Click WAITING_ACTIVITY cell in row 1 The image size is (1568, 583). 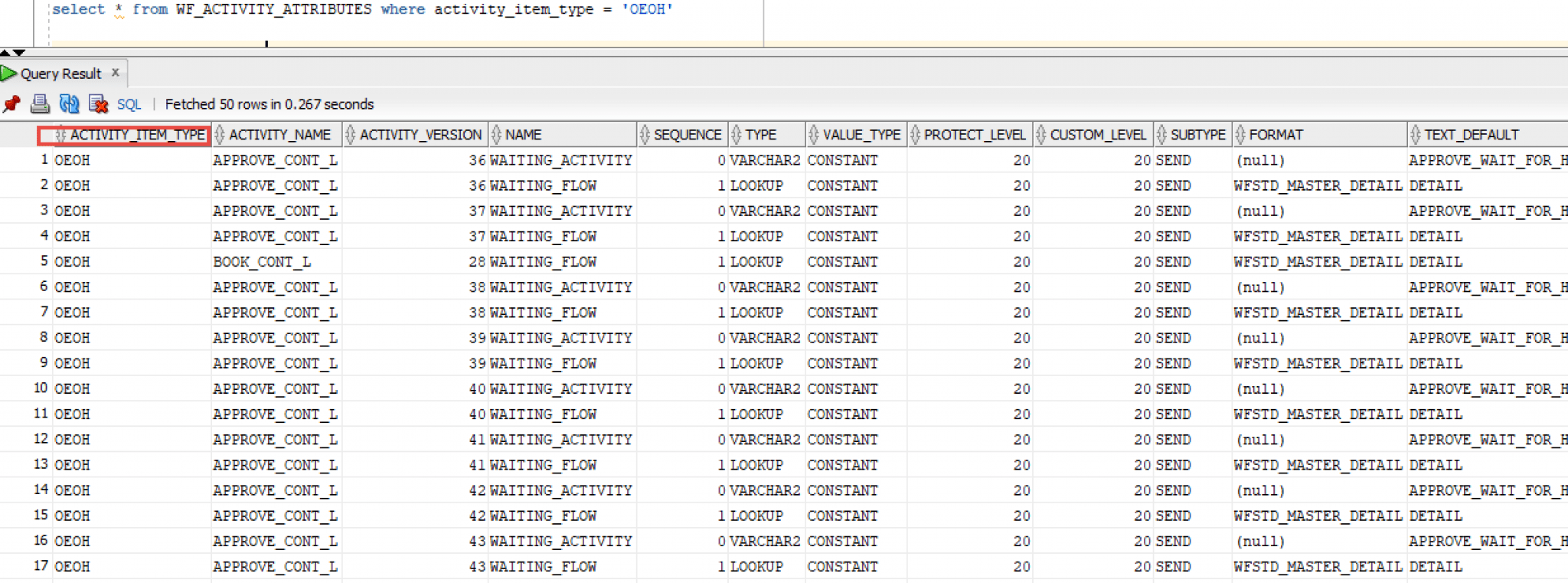(562, 160)
